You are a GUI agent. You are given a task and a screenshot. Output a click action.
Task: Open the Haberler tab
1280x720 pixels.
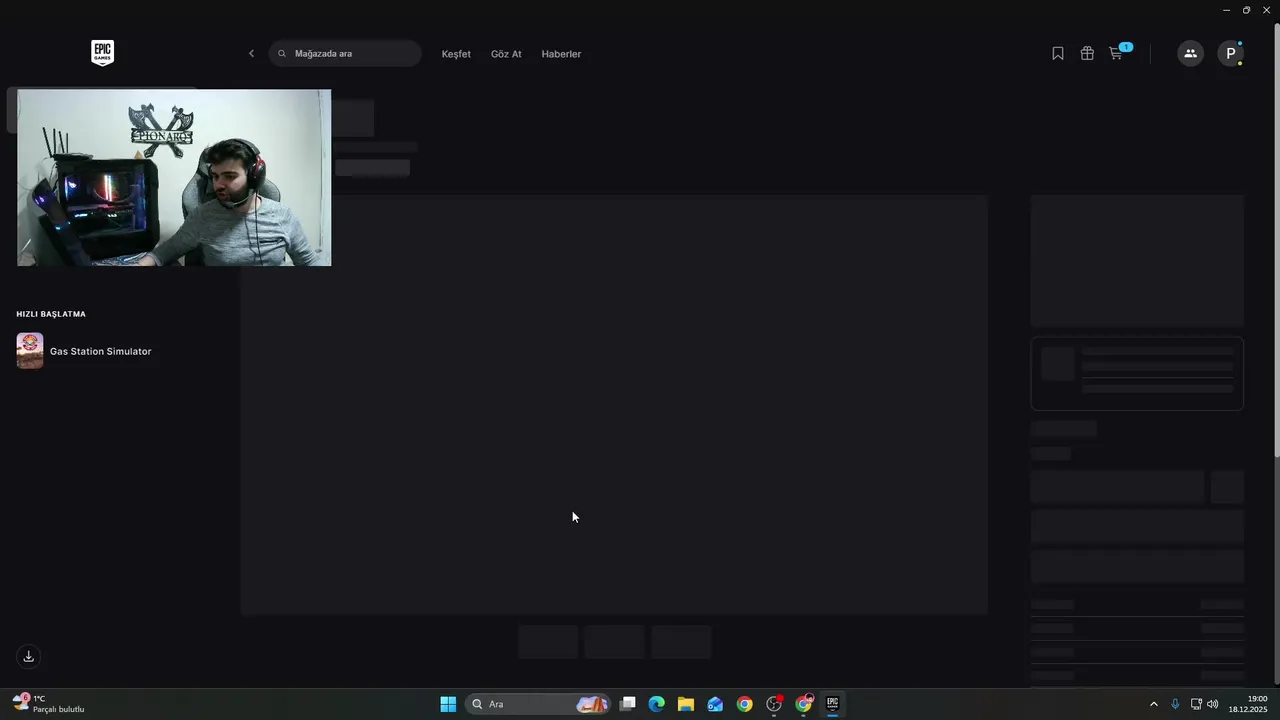click(x=561, y=54)
